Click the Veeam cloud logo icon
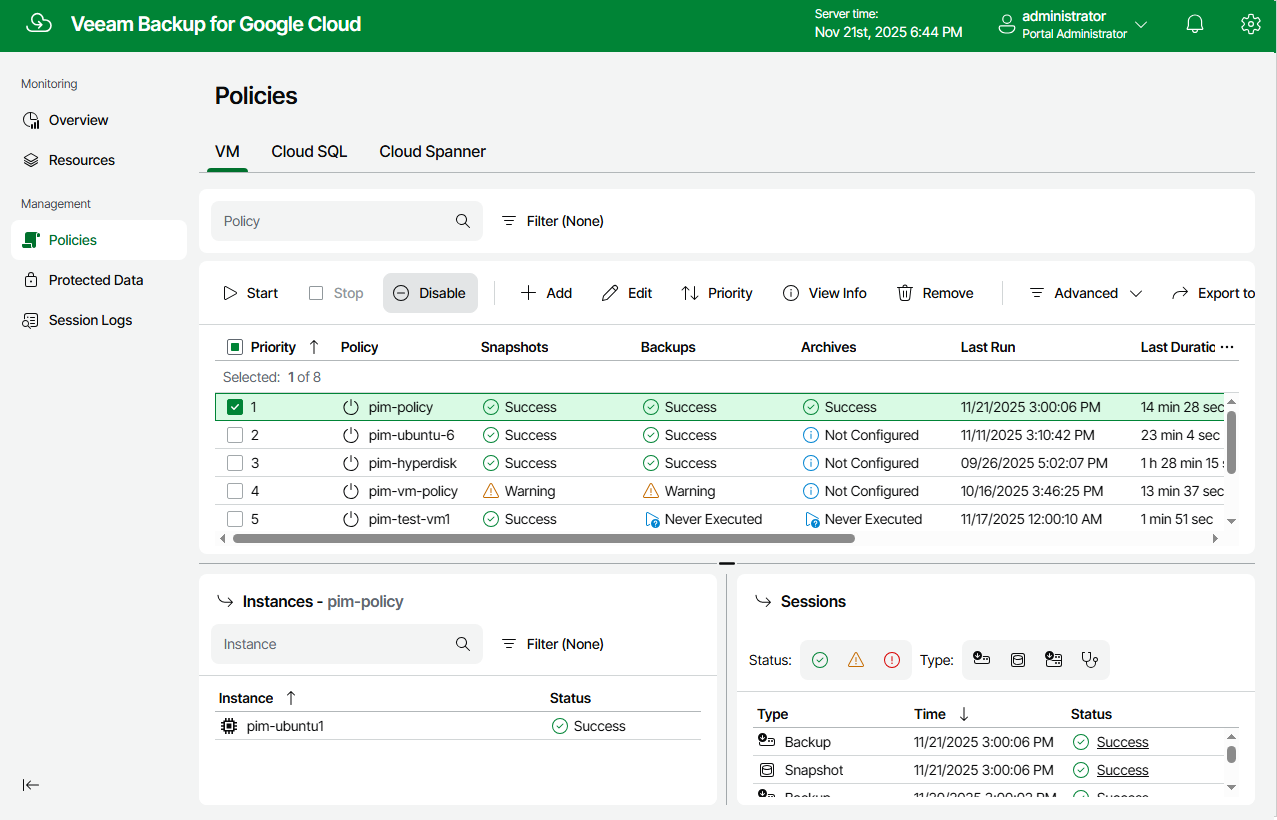The width and height of the screenshot is (1277, 820). [39, 24]
